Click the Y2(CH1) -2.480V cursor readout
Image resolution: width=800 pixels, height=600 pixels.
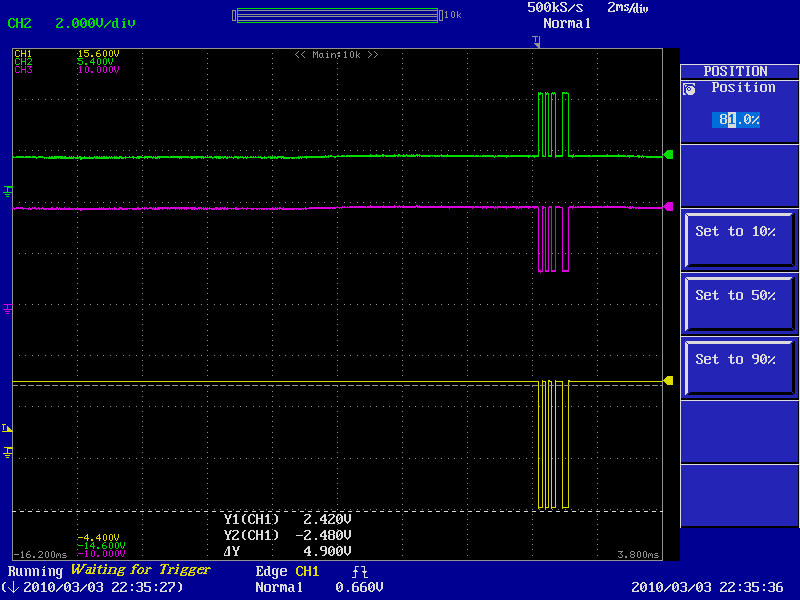[x=288, y=535]
